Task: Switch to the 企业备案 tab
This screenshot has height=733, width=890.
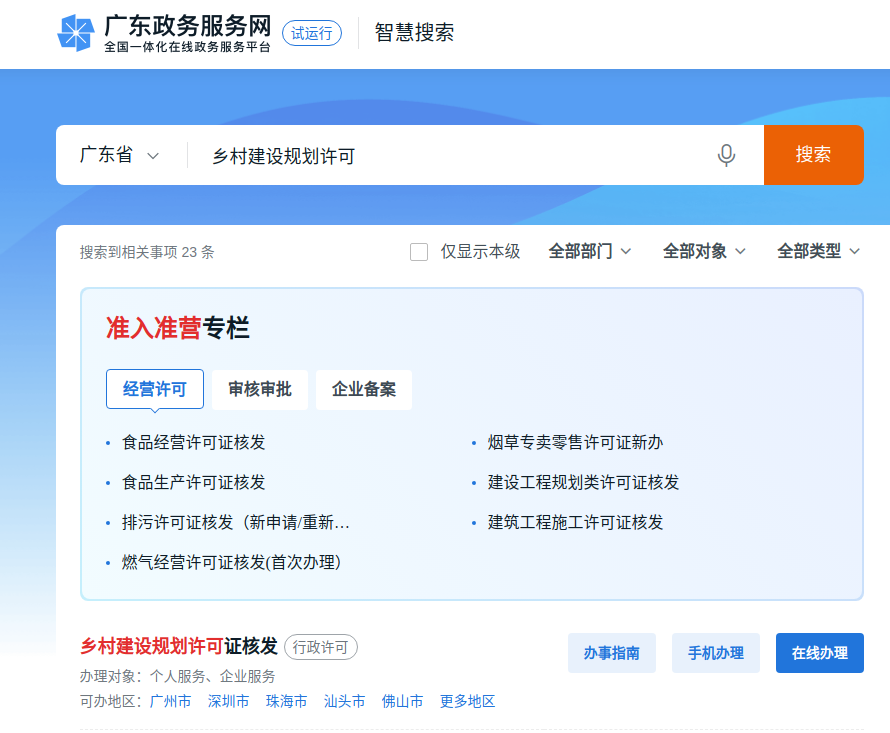Action: pos(364,389)
